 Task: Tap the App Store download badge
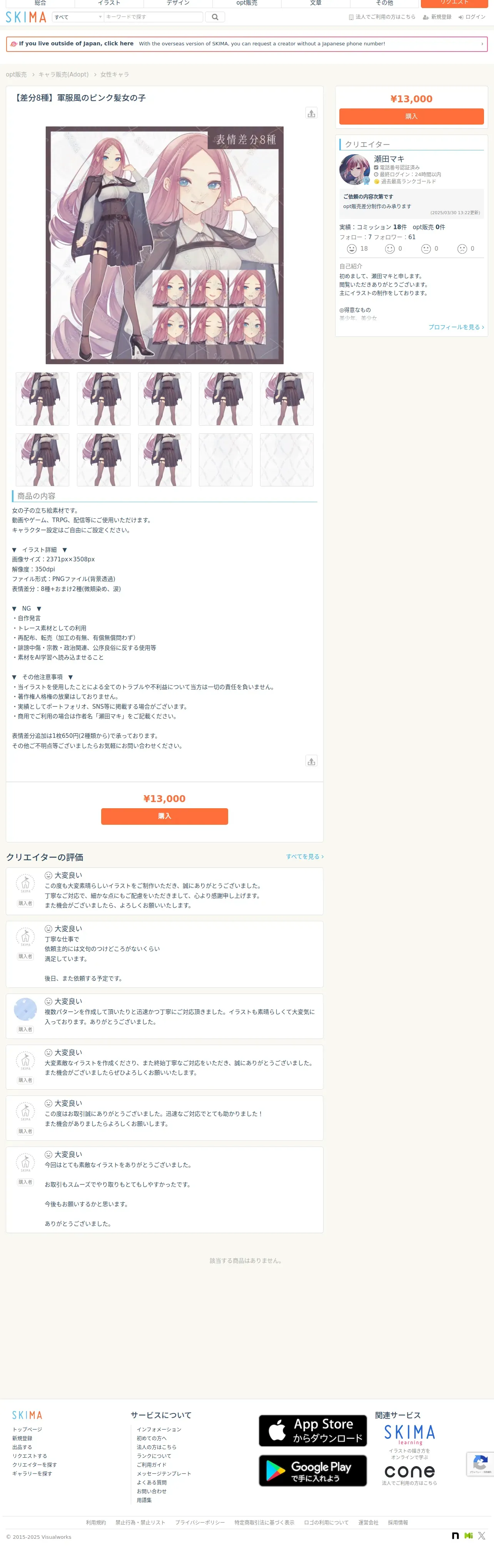[x=312, y=1430]
